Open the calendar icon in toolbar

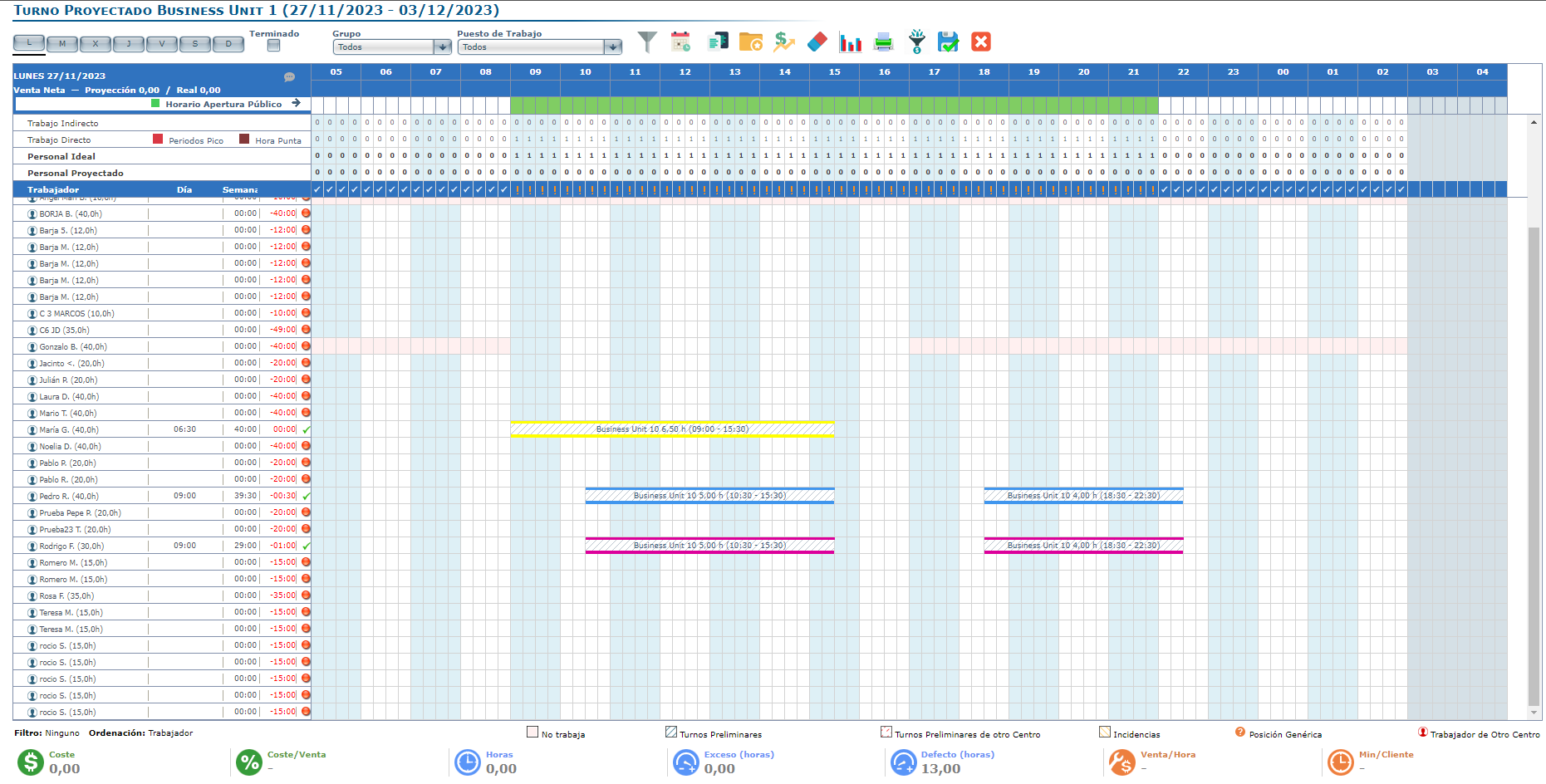[x=680, y=42]
